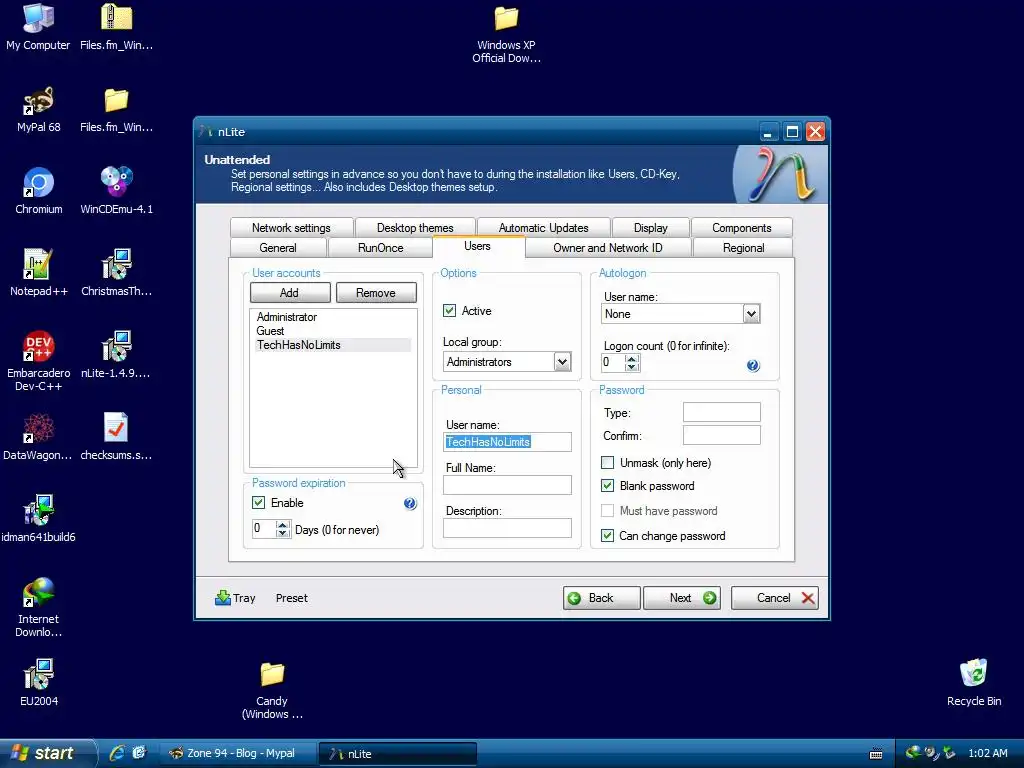Toggle Can change password checkbox

(607, 536)
